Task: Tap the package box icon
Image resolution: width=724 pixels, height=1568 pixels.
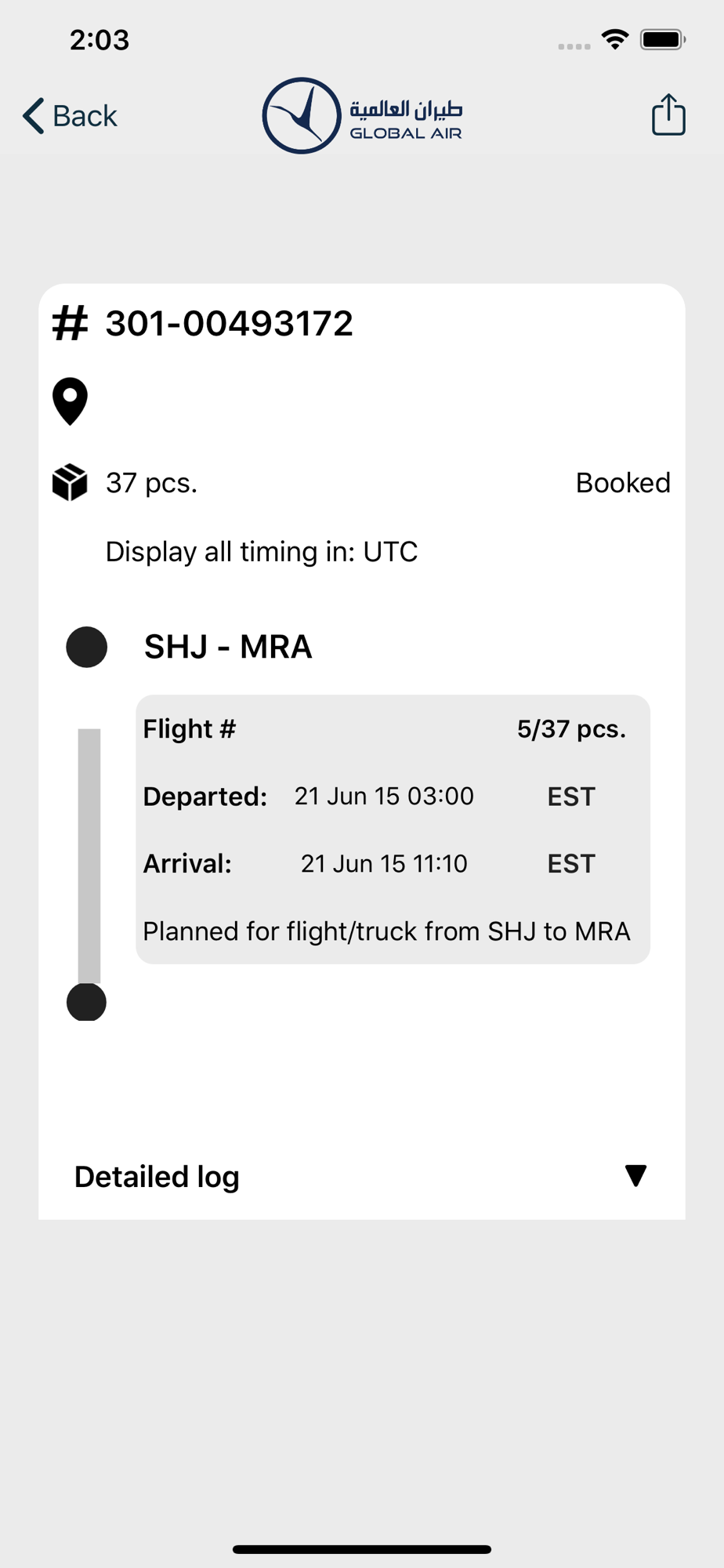Action: pos(70,482)
